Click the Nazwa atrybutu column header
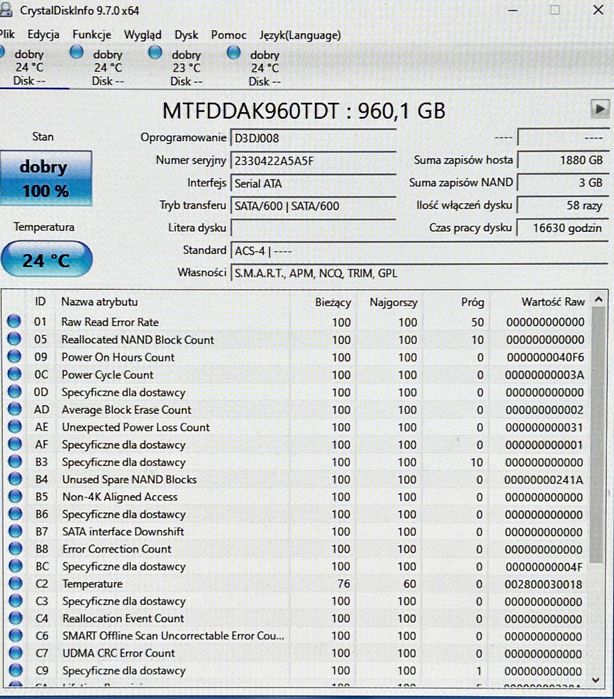Screen dimensions: 614x699 (99, 302)
